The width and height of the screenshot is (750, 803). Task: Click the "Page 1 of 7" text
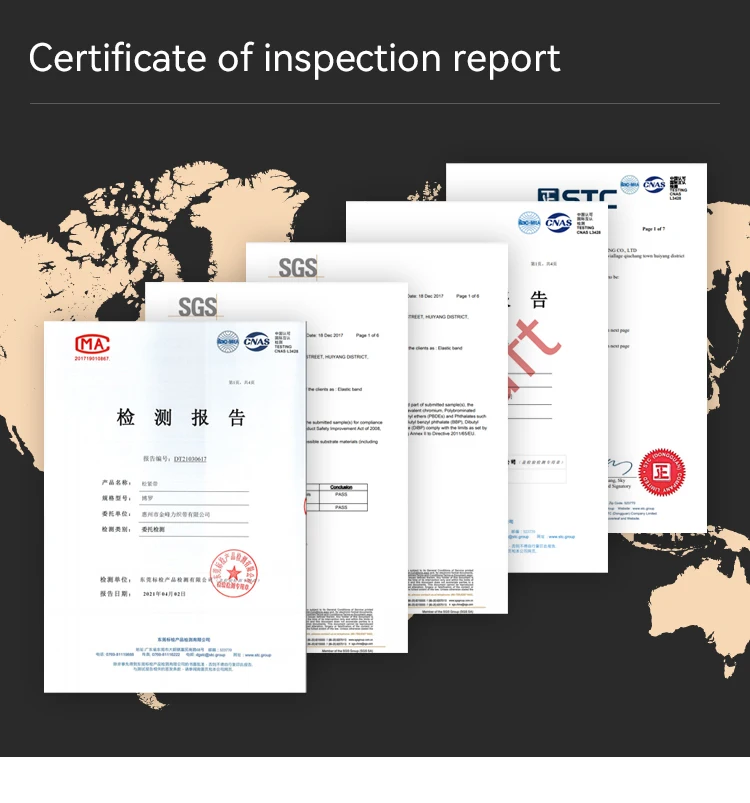point(654,229)
